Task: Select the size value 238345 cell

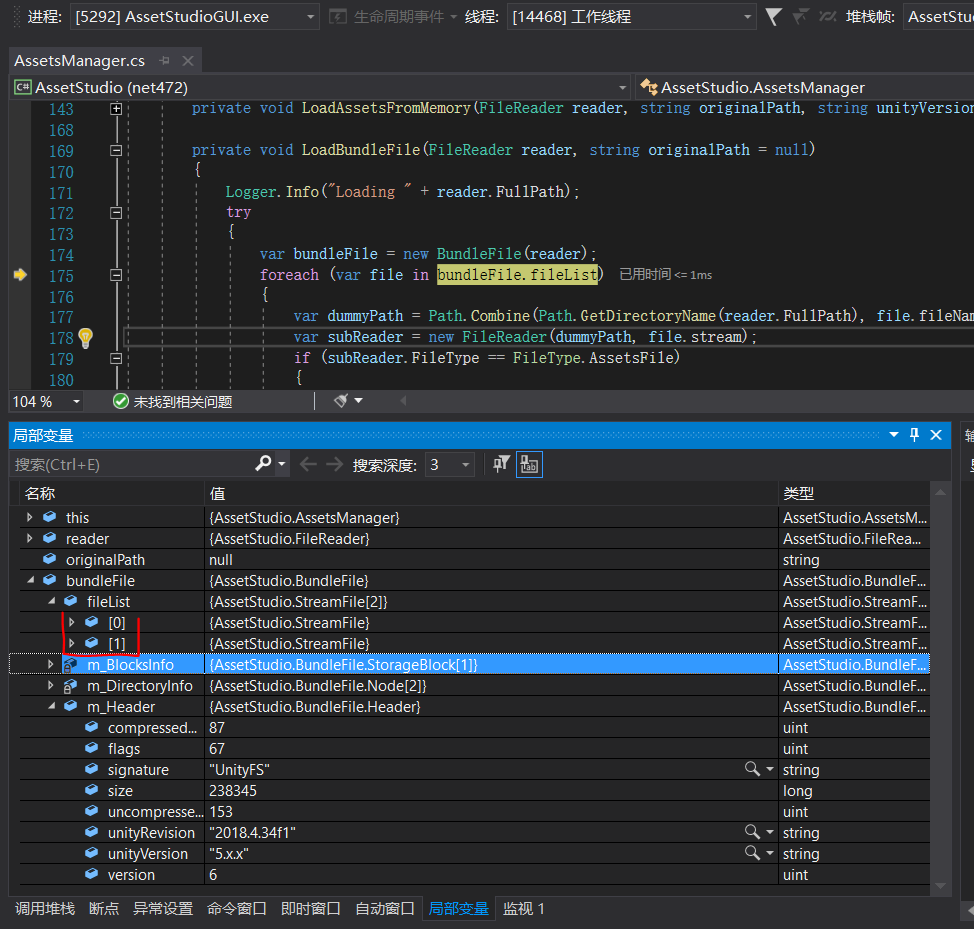Action: click(x=491, y=791)
